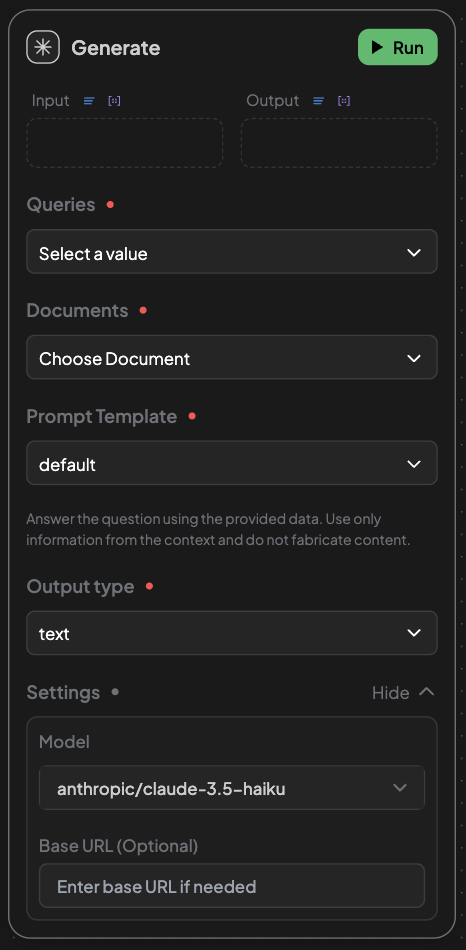The height and width of the screenshot is (950, 466).
Task: Click the purple bracket icon beside Output
Action: pos(344,101)
